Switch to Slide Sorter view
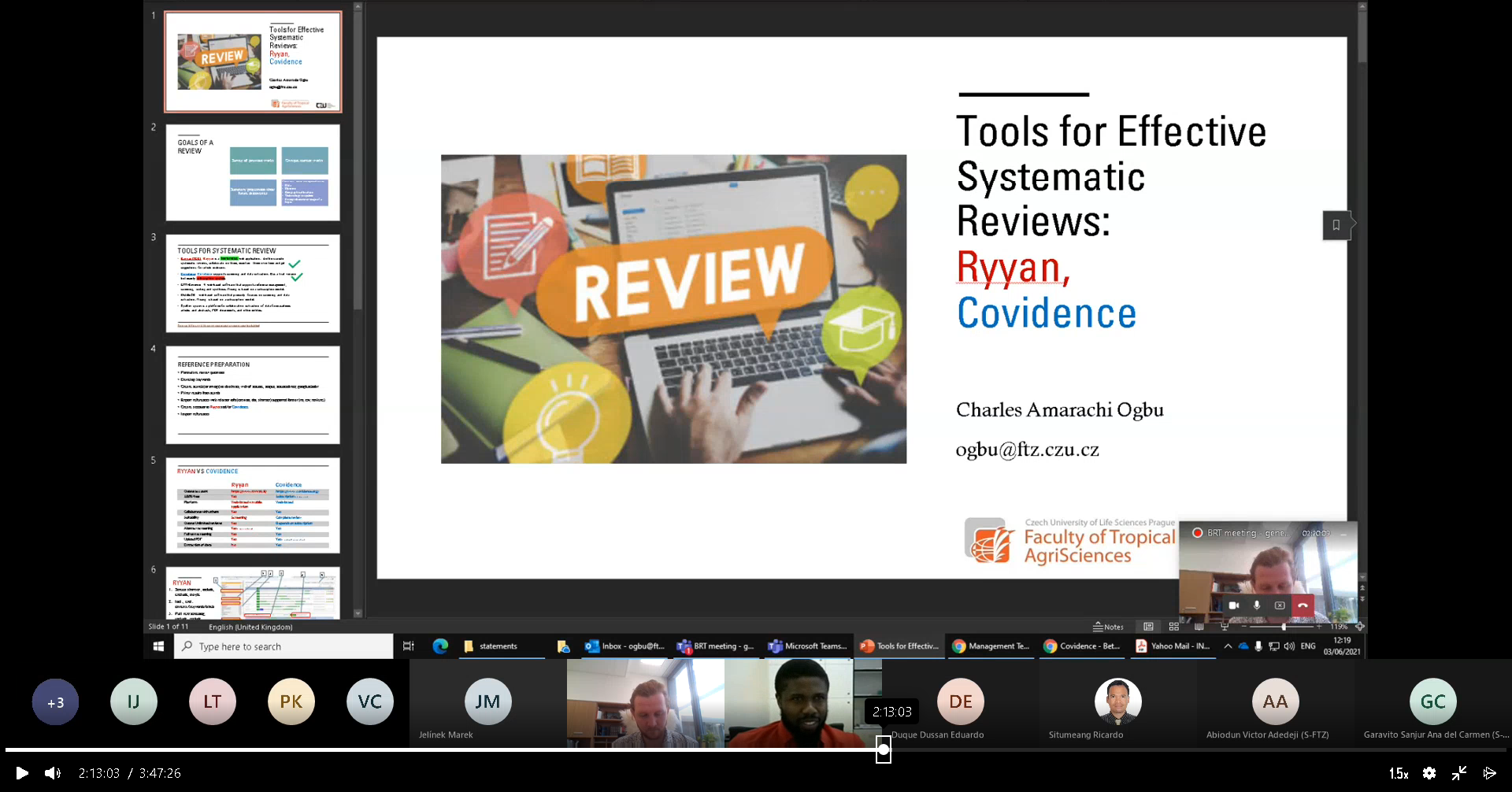 pos(1174,627)
